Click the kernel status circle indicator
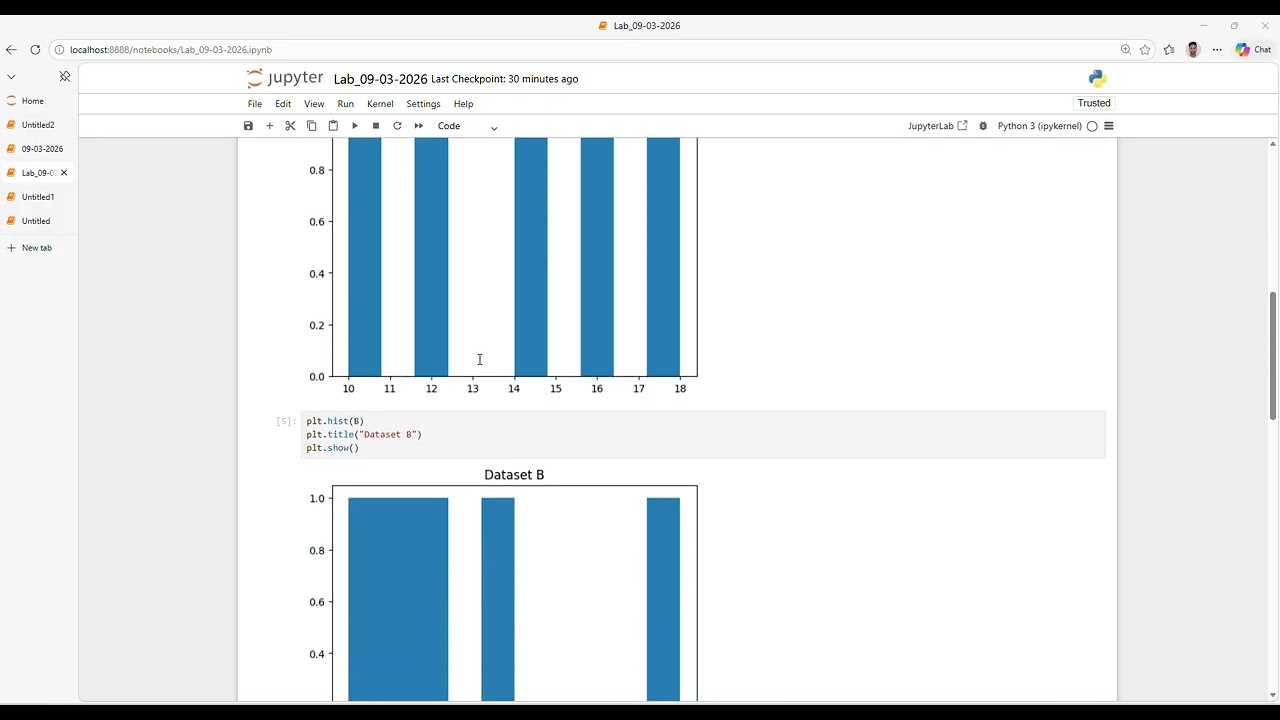 1092,126
